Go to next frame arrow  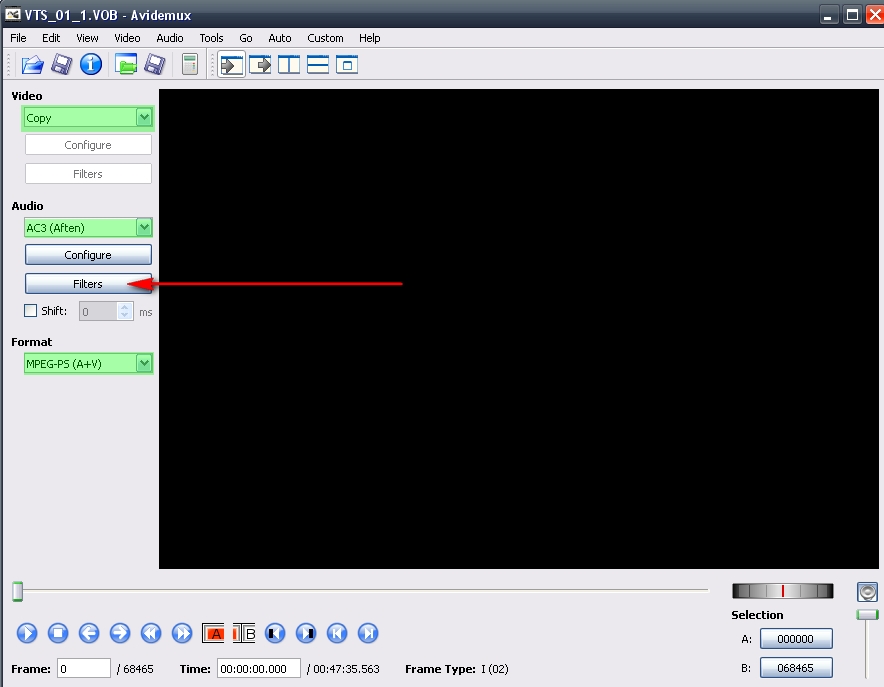click(x=120, y=633)
